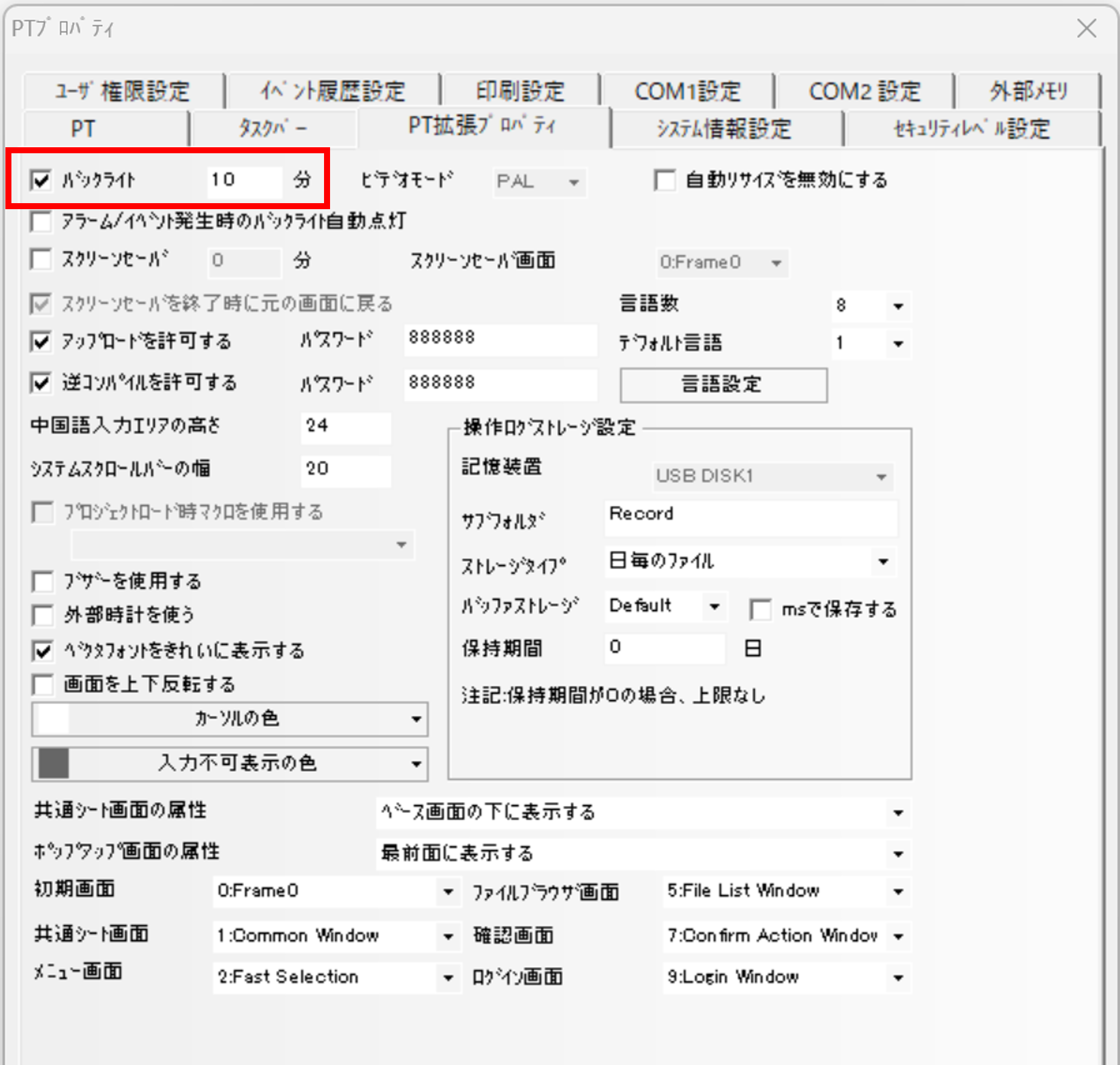This screenshot has height=1065, width=1120.
Task: Open セキュリティレベル設定 tab
Action: [x=972, y=129]
